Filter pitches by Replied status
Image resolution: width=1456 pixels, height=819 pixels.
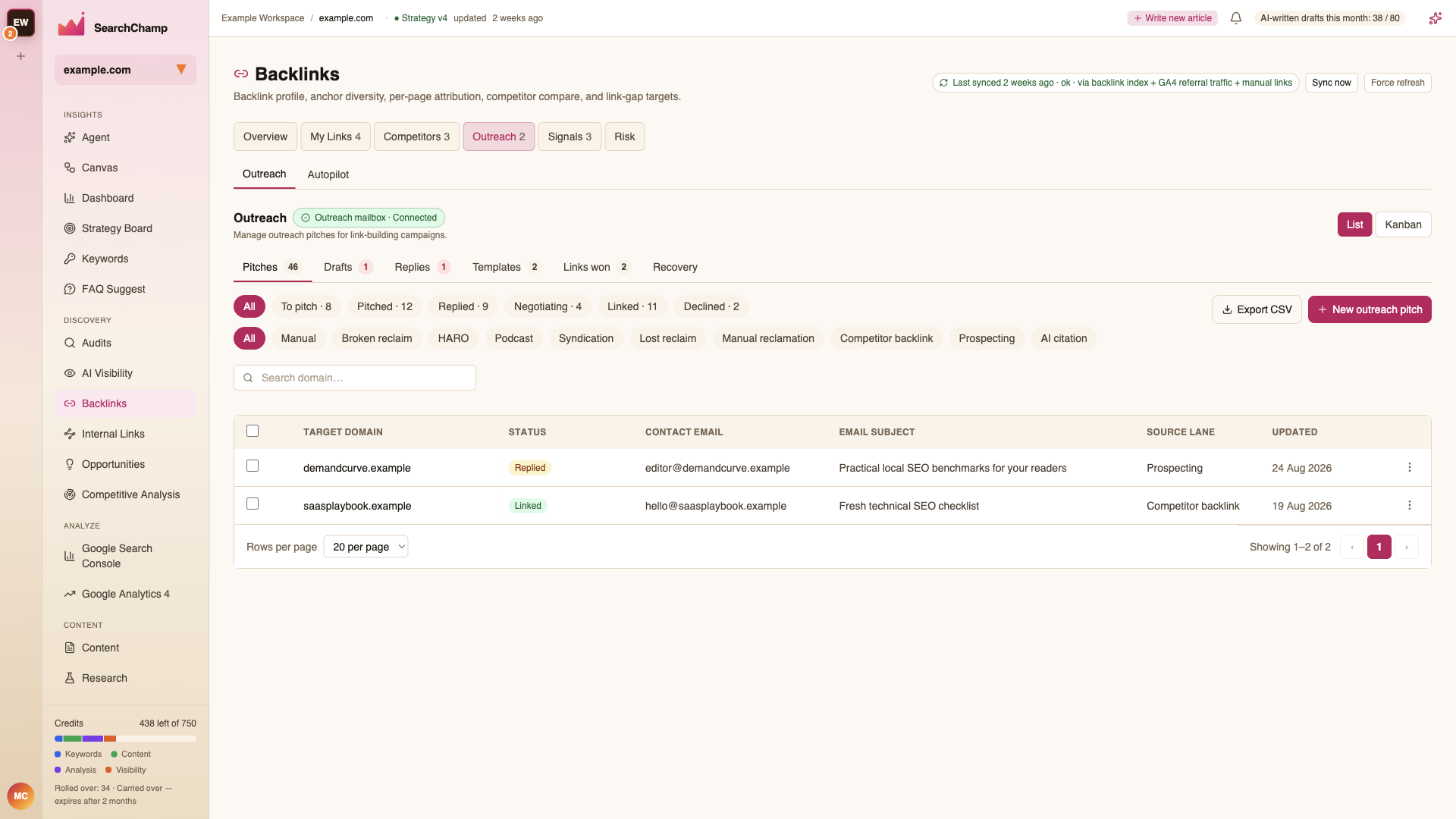click(463, 306)
